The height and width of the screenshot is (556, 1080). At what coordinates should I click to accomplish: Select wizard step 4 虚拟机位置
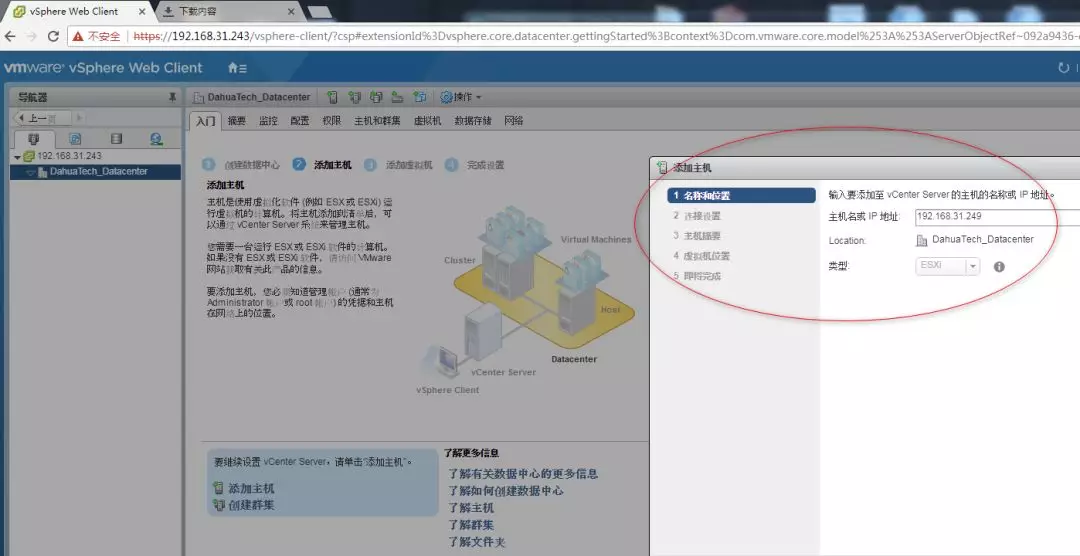point(701,256)
